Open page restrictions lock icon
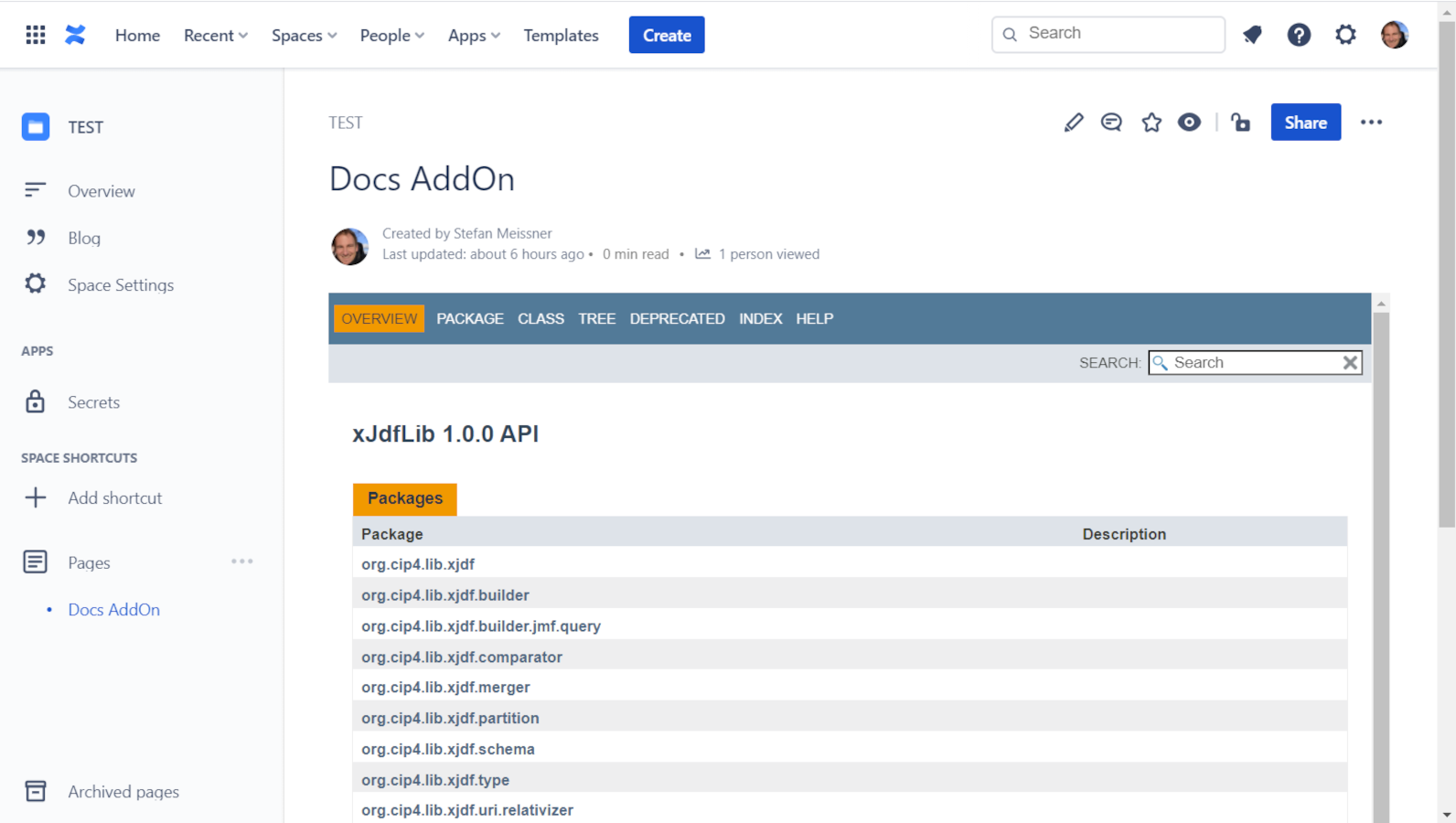Viewport: 1456px width, 823px height. 1240,123
